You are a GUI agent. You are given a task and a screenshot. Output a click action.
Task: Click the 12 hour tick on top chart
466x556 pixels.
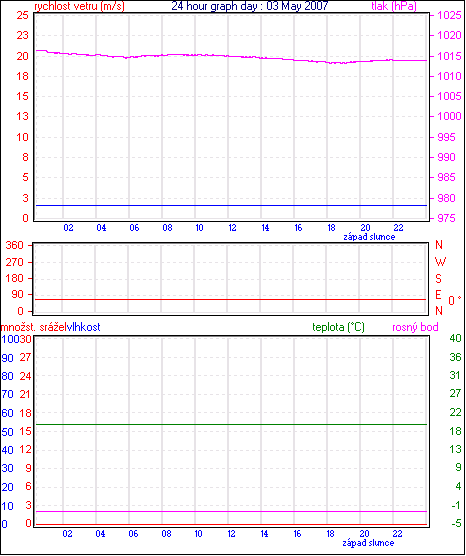pyautogui.click(x=232, y=228)
